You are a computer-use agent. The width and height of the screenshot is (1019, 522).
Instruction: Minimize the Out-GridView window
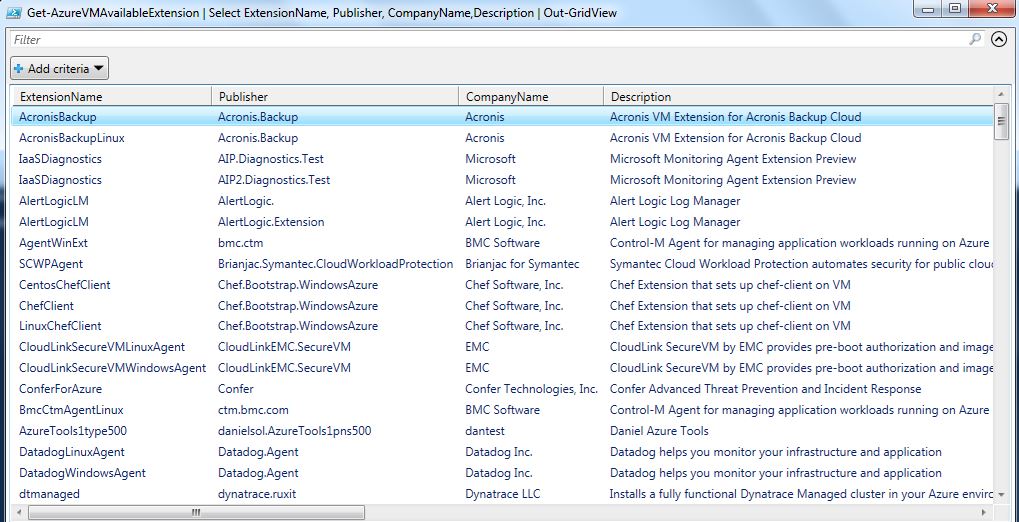[x=928, y=9]
